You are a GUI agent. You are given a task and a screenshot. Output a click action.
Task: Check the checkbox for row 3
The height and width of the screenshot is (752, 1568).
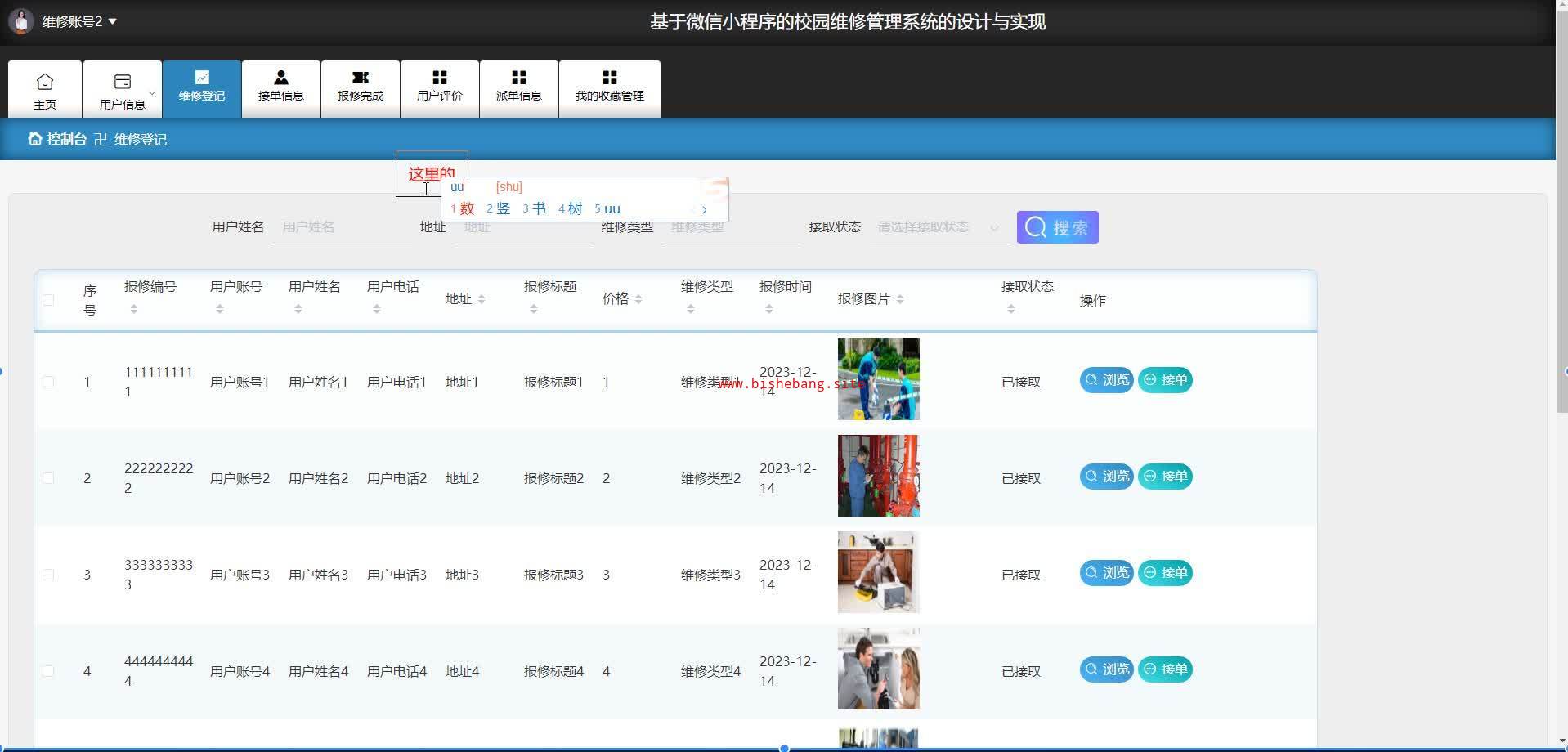pos(48,575)
